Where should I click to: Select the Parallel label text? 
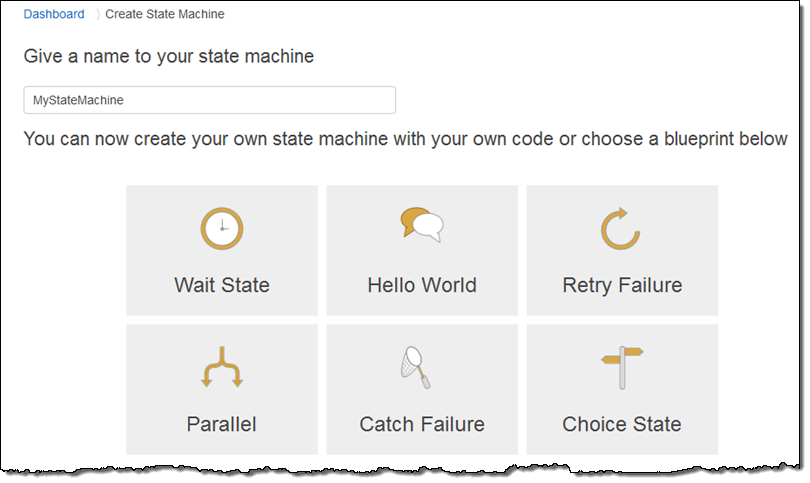pyautogui.click(x=221, y=424)
